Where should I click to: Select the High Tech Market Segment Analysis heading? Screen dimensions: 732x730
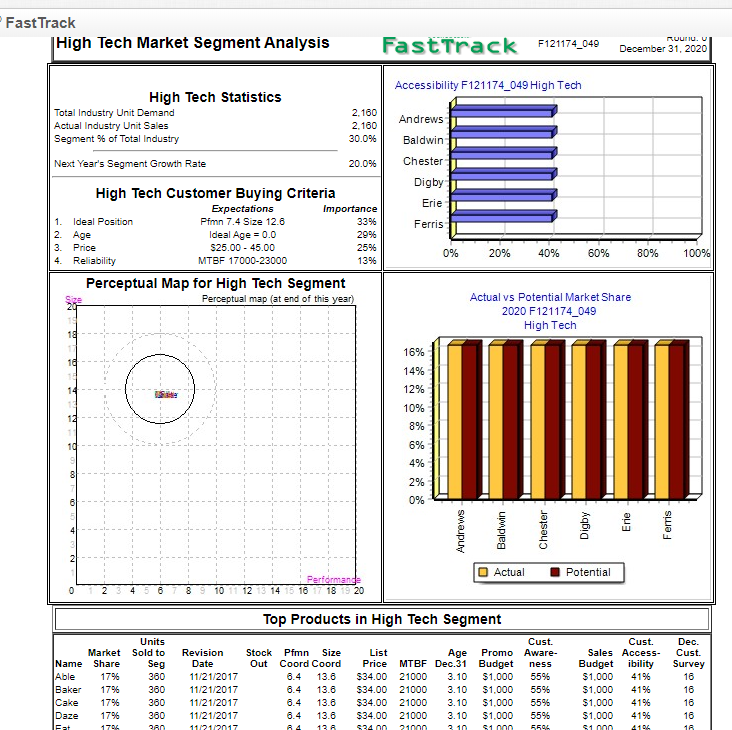tap(192, 42)
